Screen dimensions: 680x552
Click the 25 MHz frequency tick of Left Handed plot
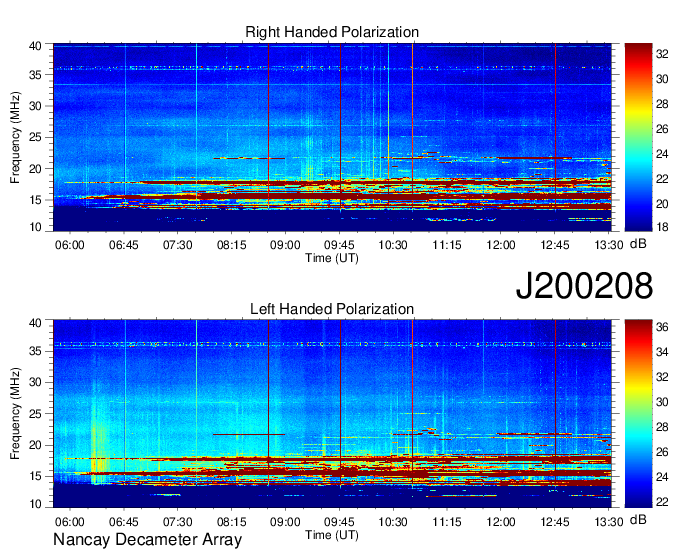point(35,414)
